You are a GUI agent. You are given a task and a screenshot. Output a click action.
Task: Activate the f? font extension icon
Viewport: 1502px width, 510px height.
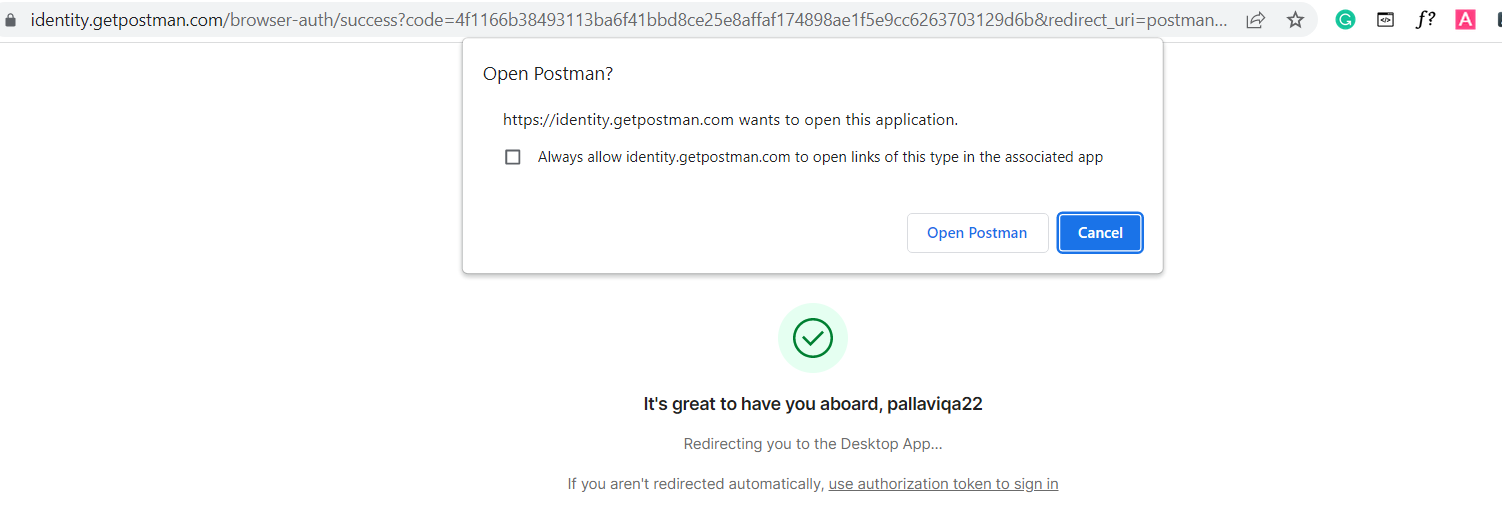1425,19
